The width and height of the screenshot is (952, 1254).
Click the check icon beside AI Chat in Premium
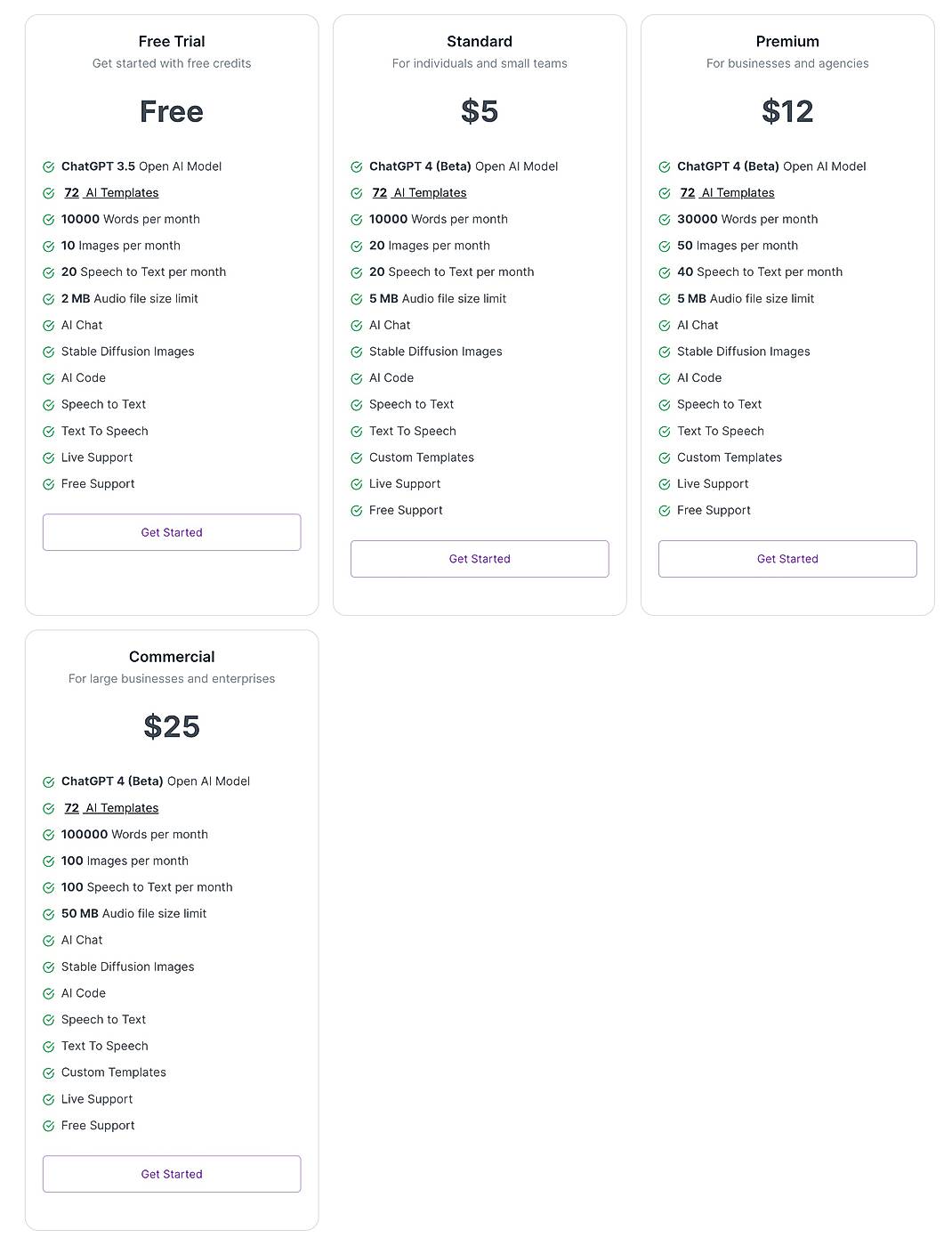pyautogui.click(x=665, y=325)
